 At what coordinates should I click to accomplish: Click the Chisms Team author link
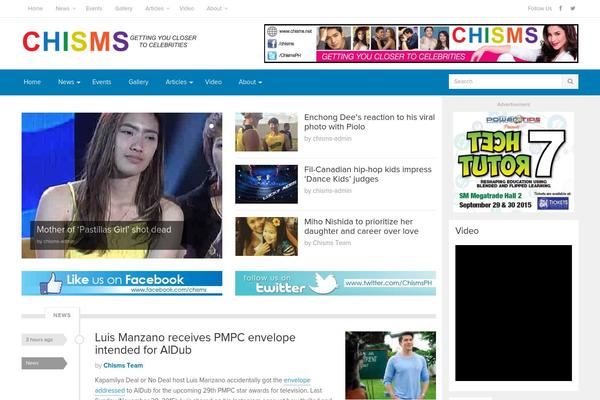coord(123,366)
